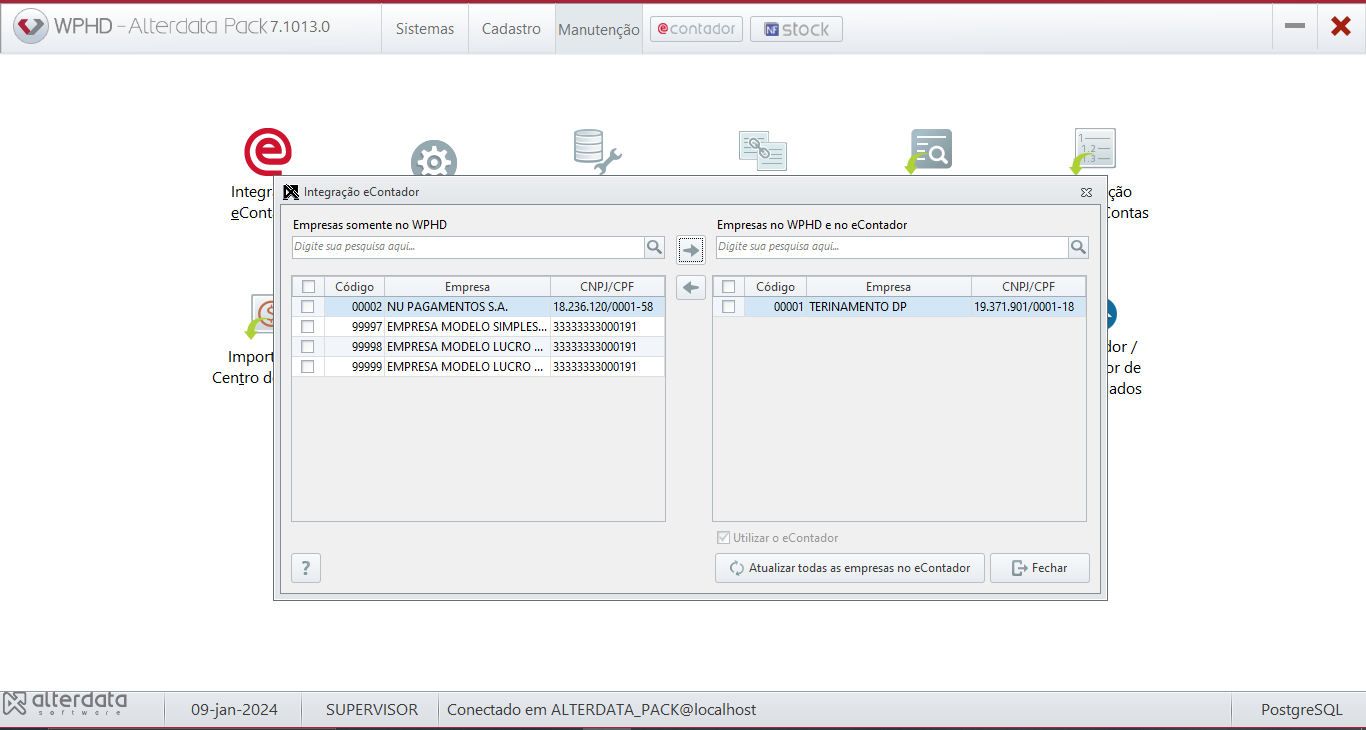Click Alterdata software logo in status bar
1366x730 pixels.
click(64, 704)
